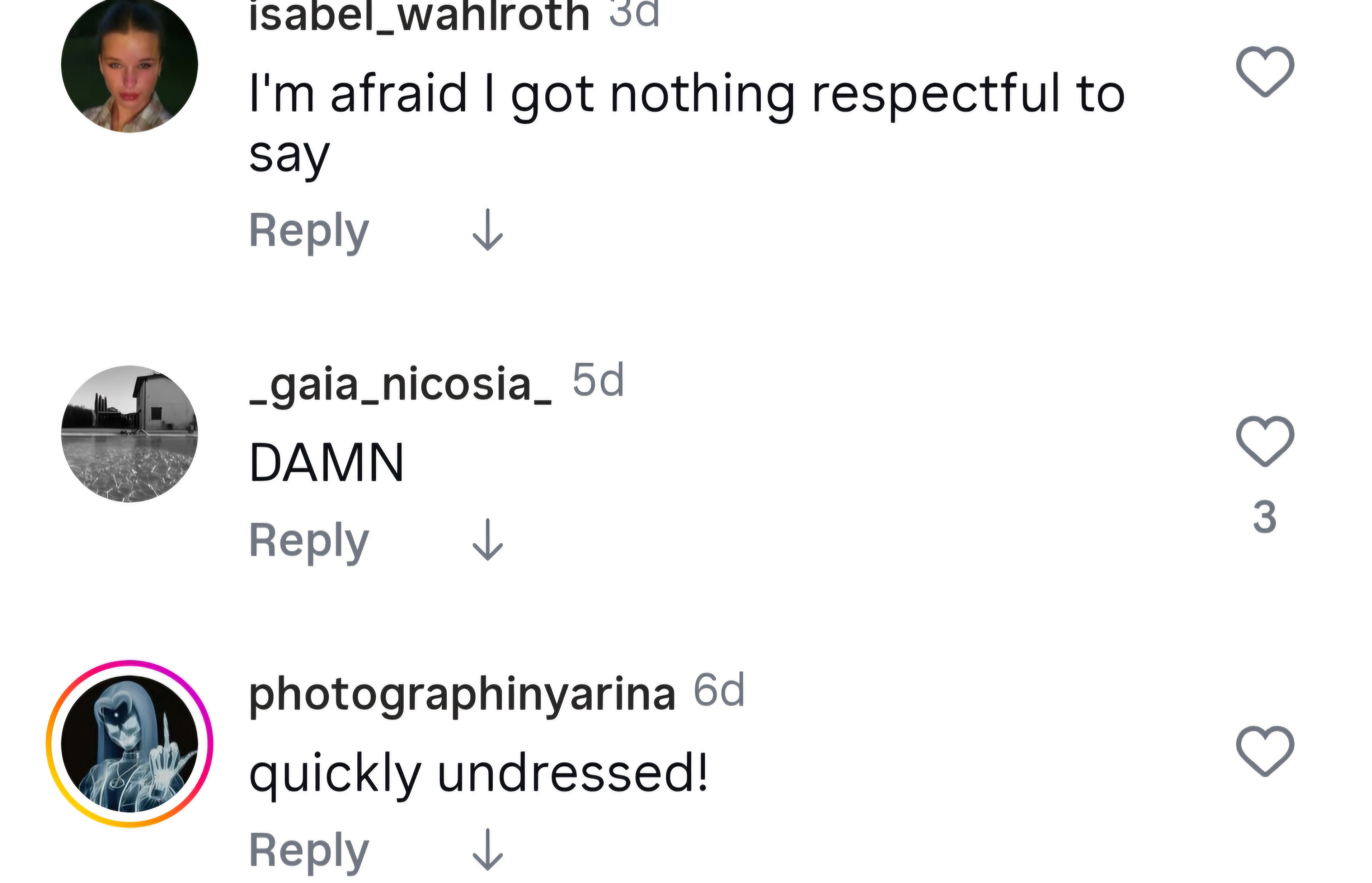1372x883 pixels.
Task: Tap the 5d timestamp on _gaia_nicosia_ comment
Action: point(599,380)
